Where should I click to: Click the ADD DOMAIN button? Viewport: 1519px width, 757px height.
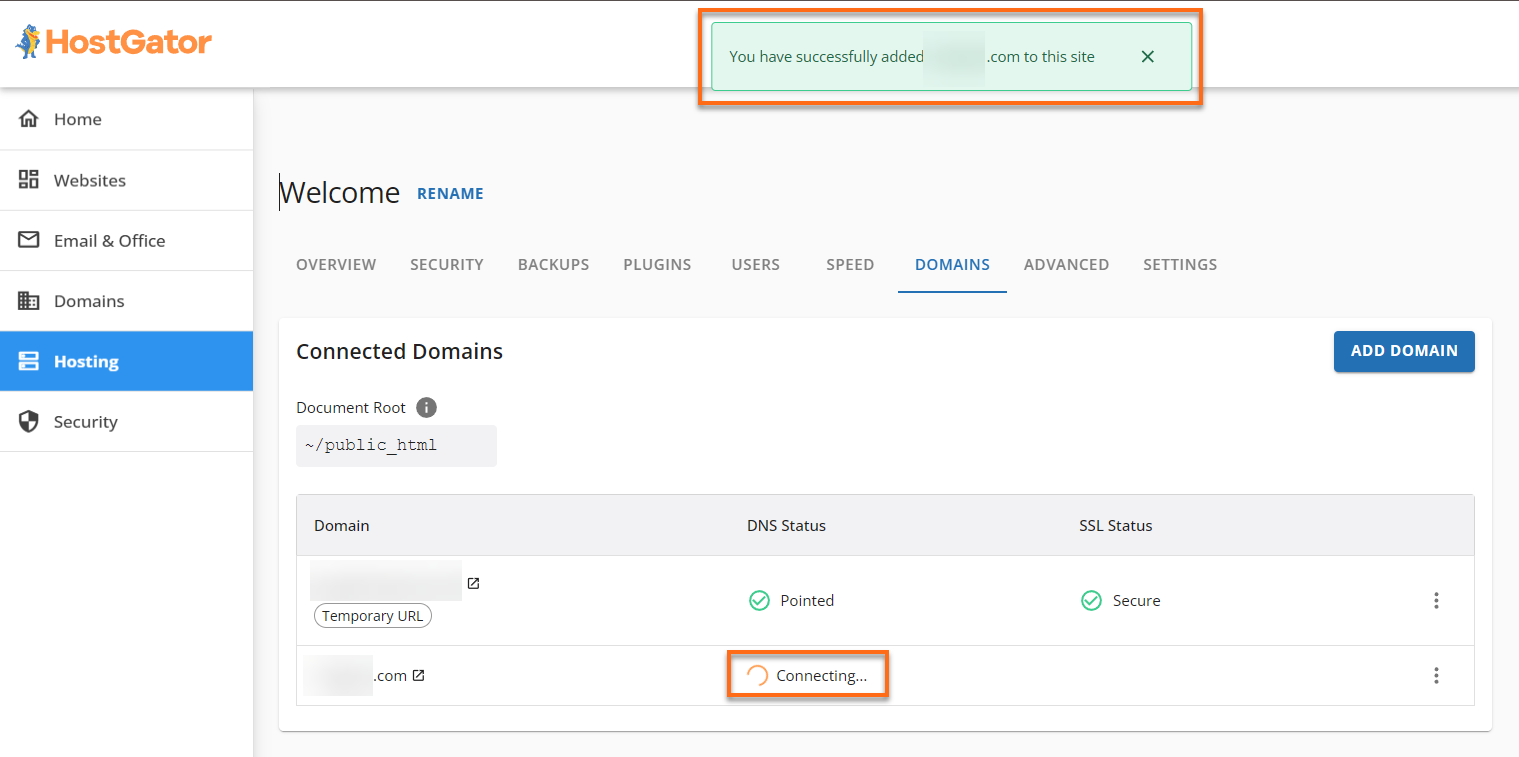1404,351
